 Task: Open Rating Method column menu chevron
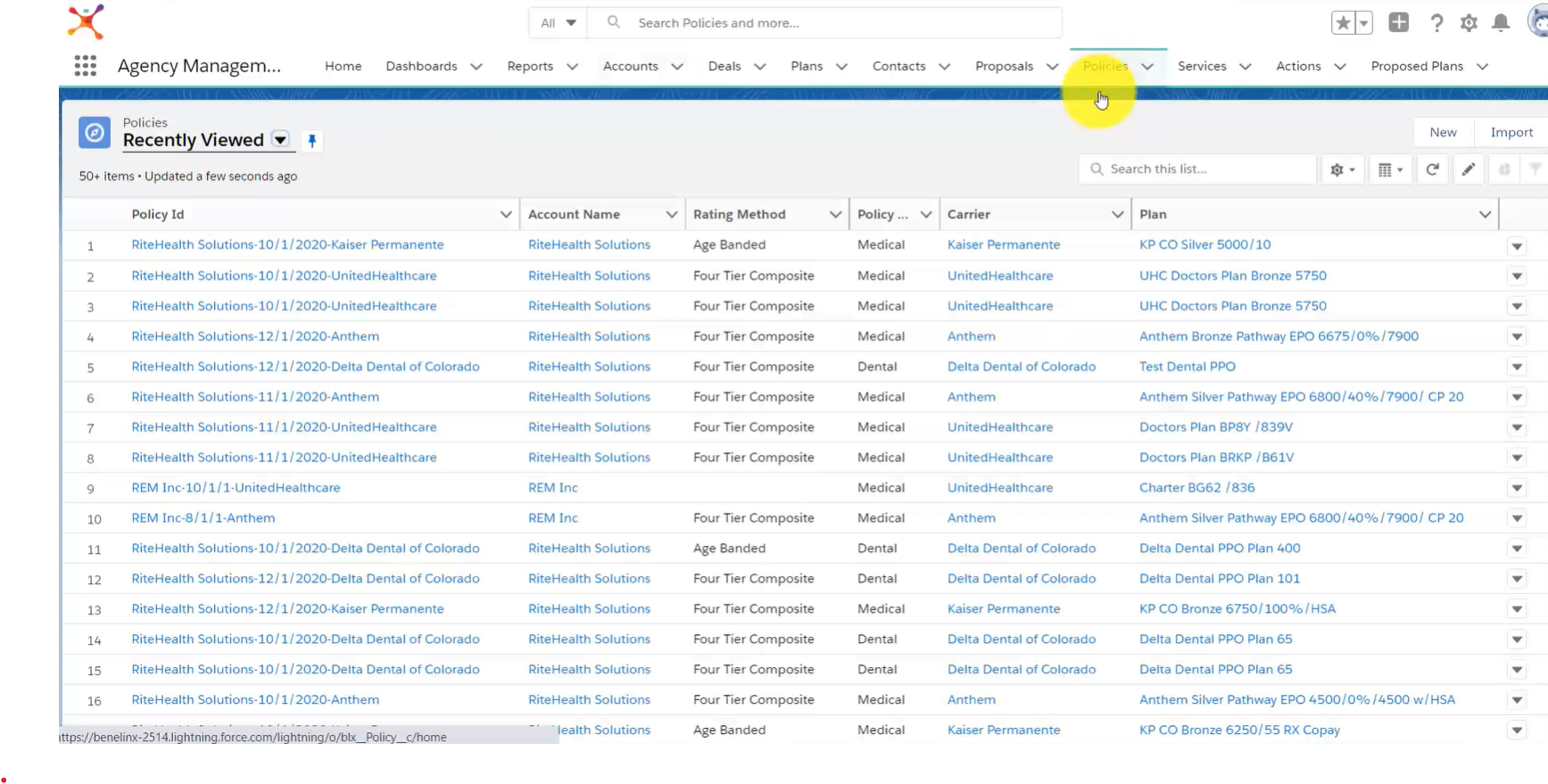(x=835, y=214)
